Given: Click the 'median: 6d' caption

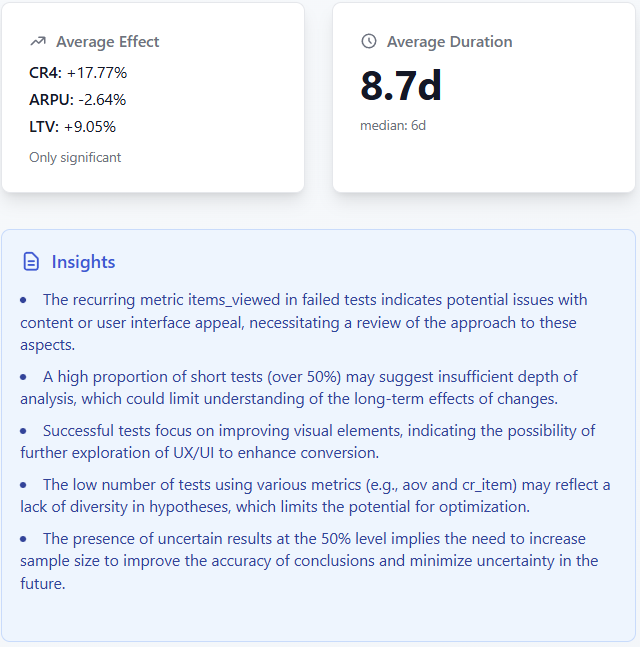Looking at the screenshot, I should pyautogui.click(x=393, y=125).
